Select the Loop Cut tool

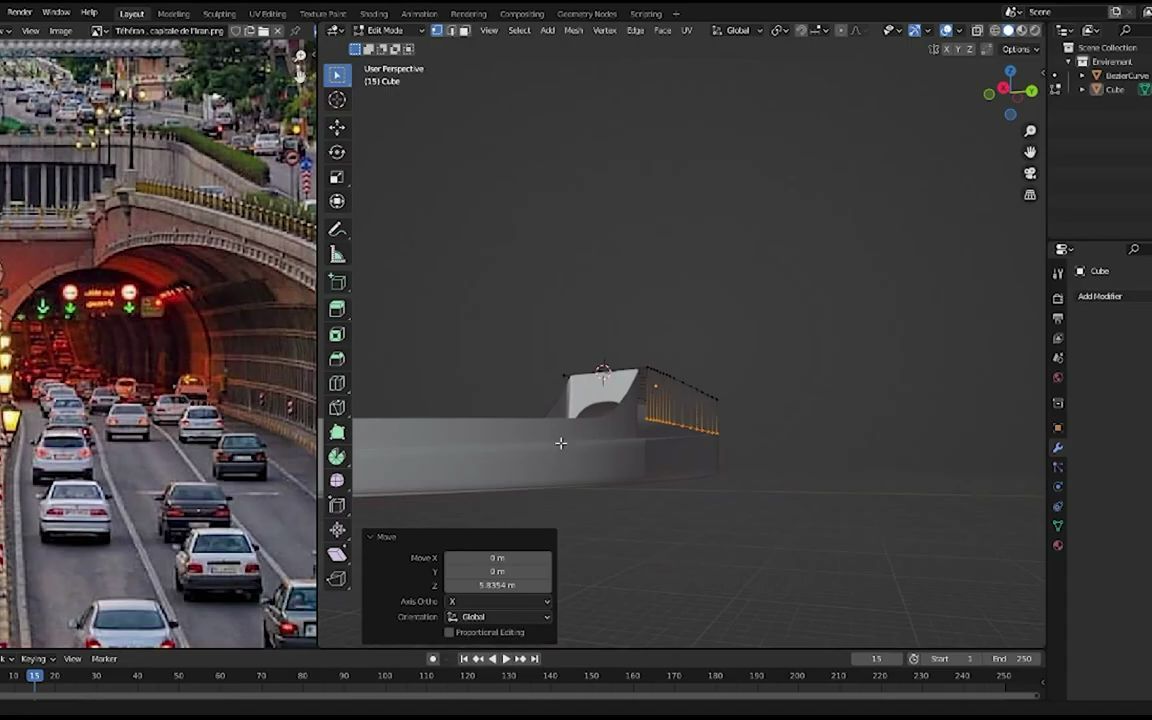pos(337,383)
